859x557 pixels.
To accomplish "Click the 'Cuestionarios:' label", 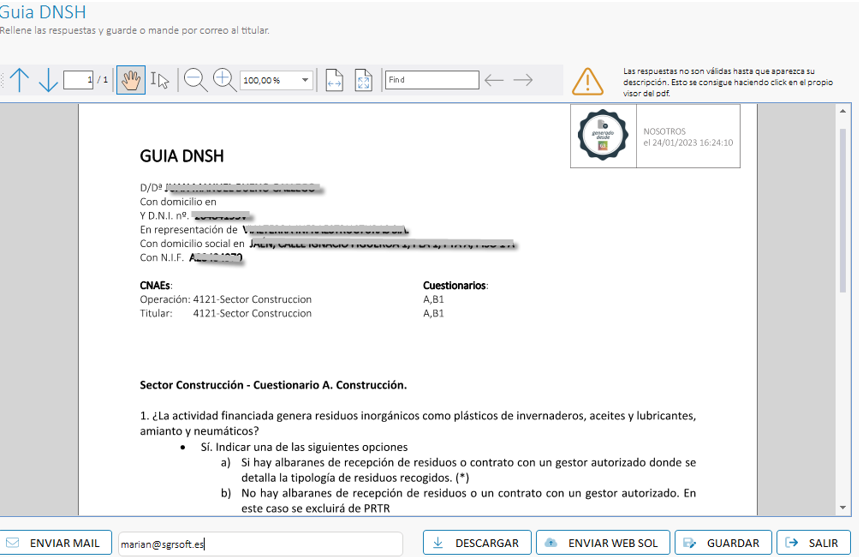I will [x=455, y=285].
